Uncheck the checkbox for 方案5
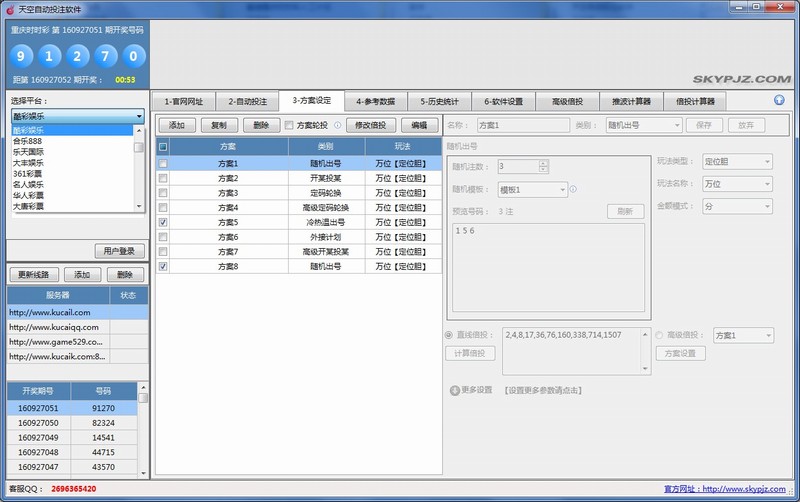 pos(163,222)
